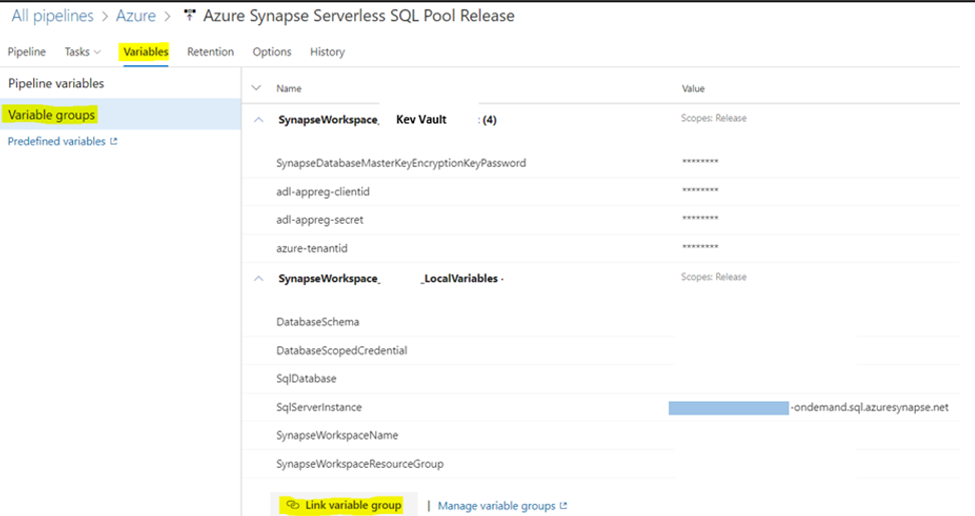Click the Azure Synapse Serverless SQL Pool Release title
975x516 pixels.
(359, 16)
